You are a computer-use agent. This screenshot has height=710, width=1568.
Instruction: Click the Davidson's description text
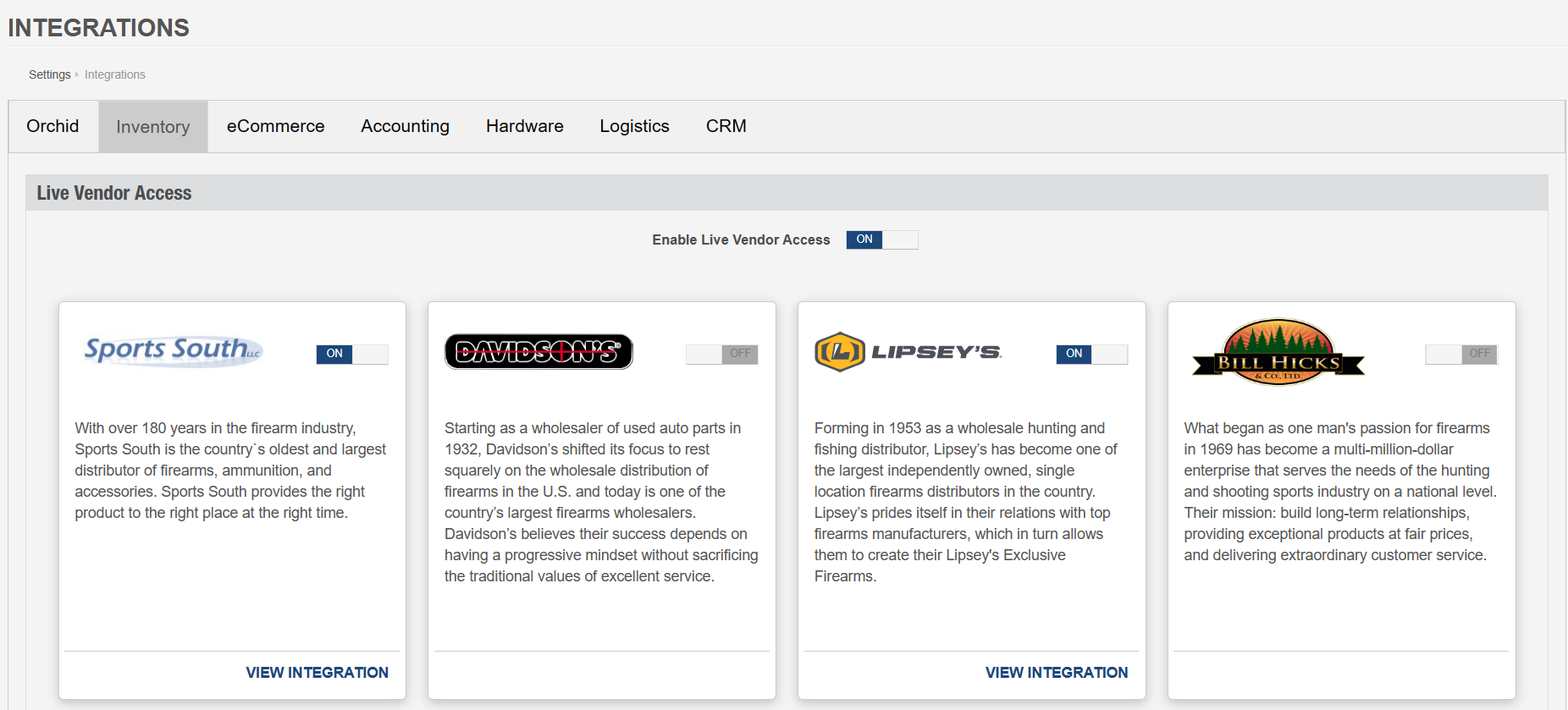coord(601,502)
